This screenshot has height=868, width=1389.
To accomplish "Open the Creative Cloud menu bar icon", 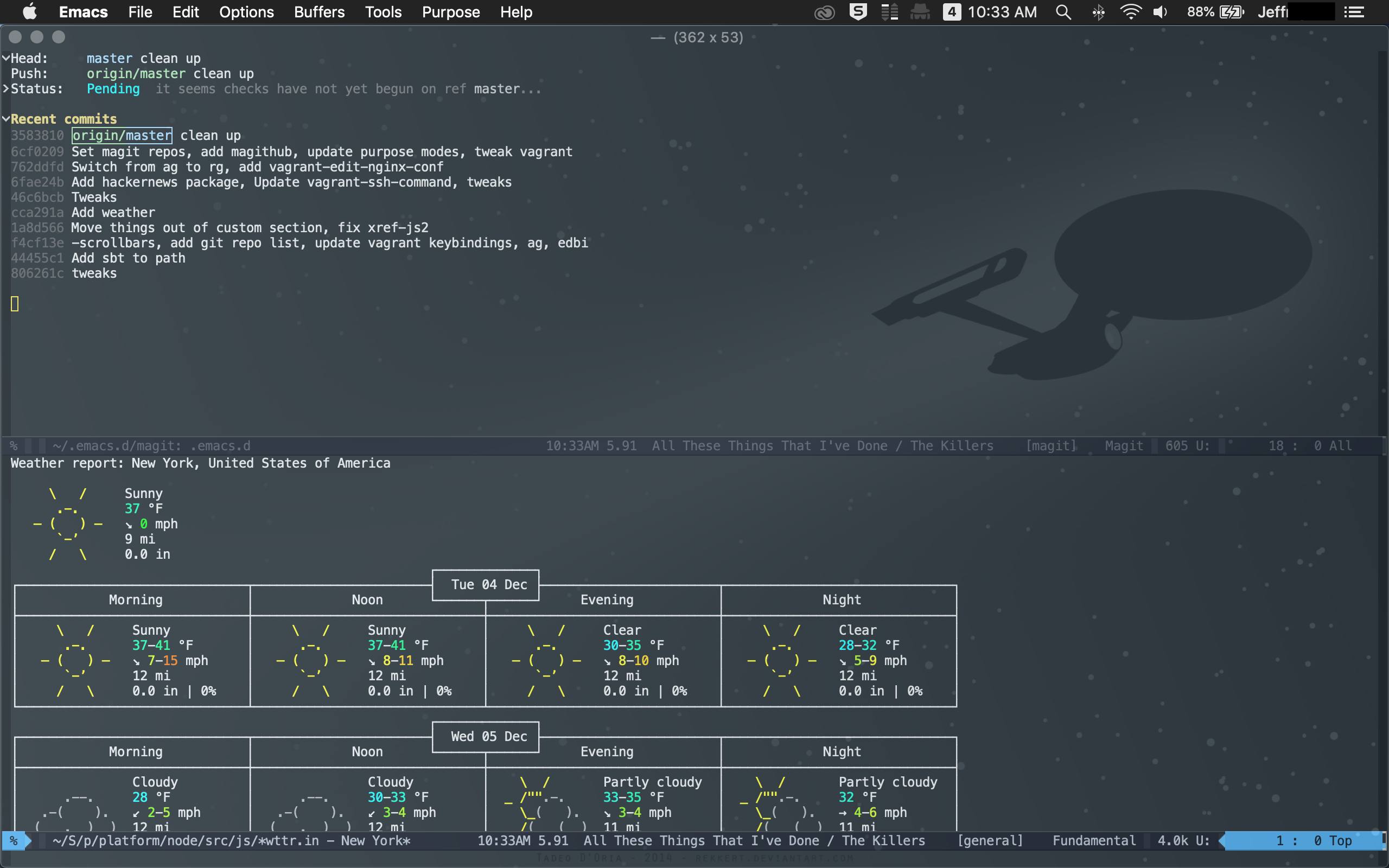I will point(824,12).
